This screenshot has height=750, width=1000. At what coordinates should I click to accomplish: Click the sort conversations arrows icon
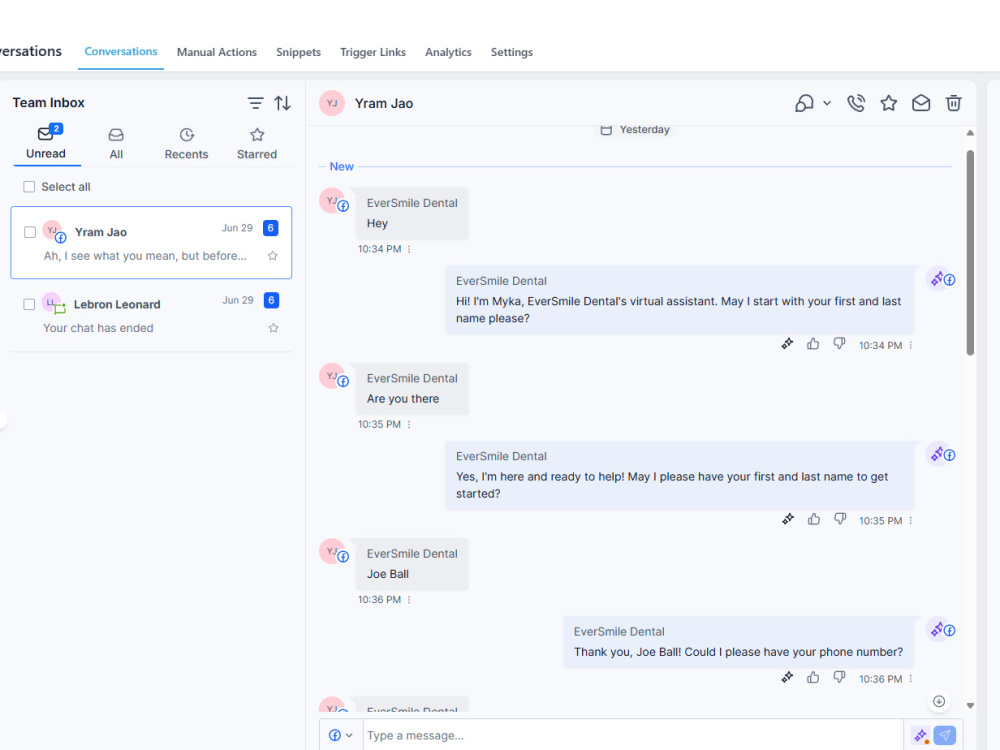tap(283, 103)
